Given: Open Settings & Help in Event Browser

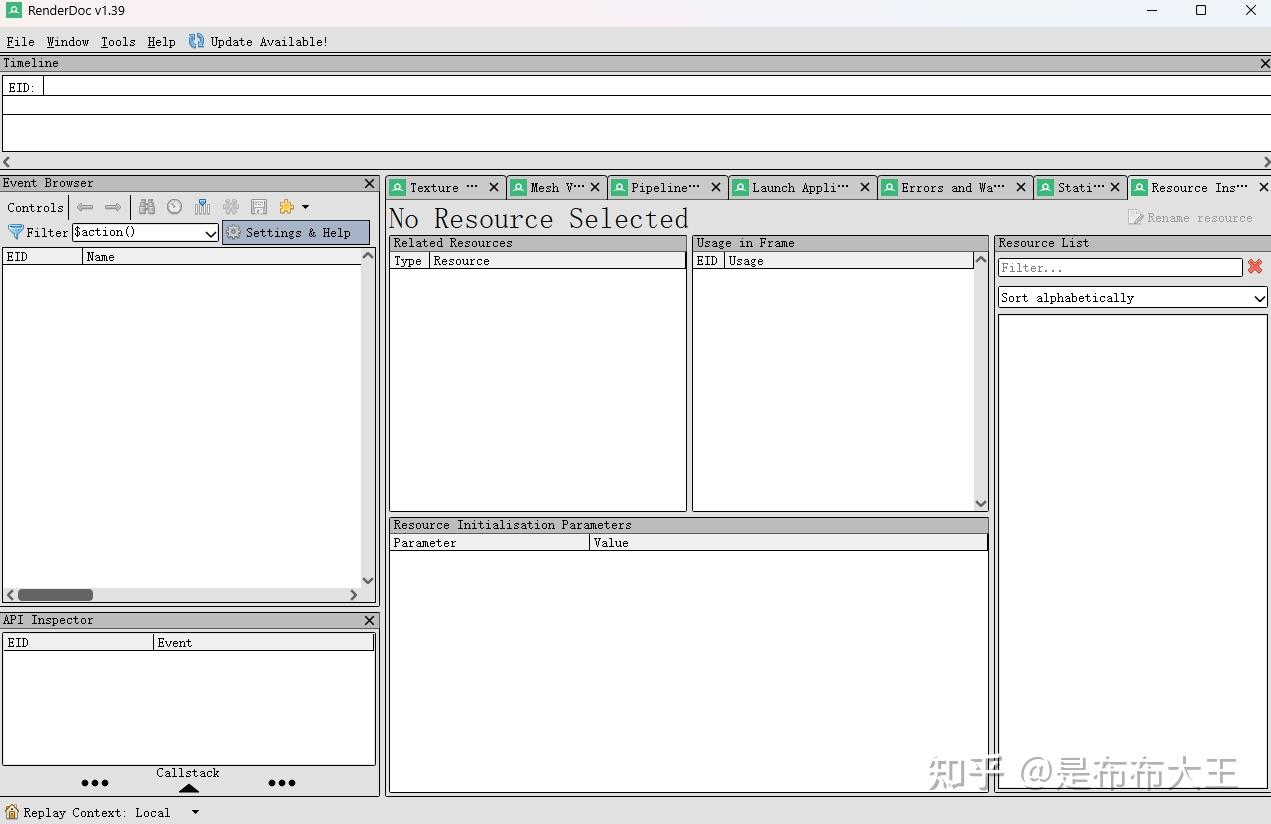Looking at the screenshot, I should [x=296, y=232].
